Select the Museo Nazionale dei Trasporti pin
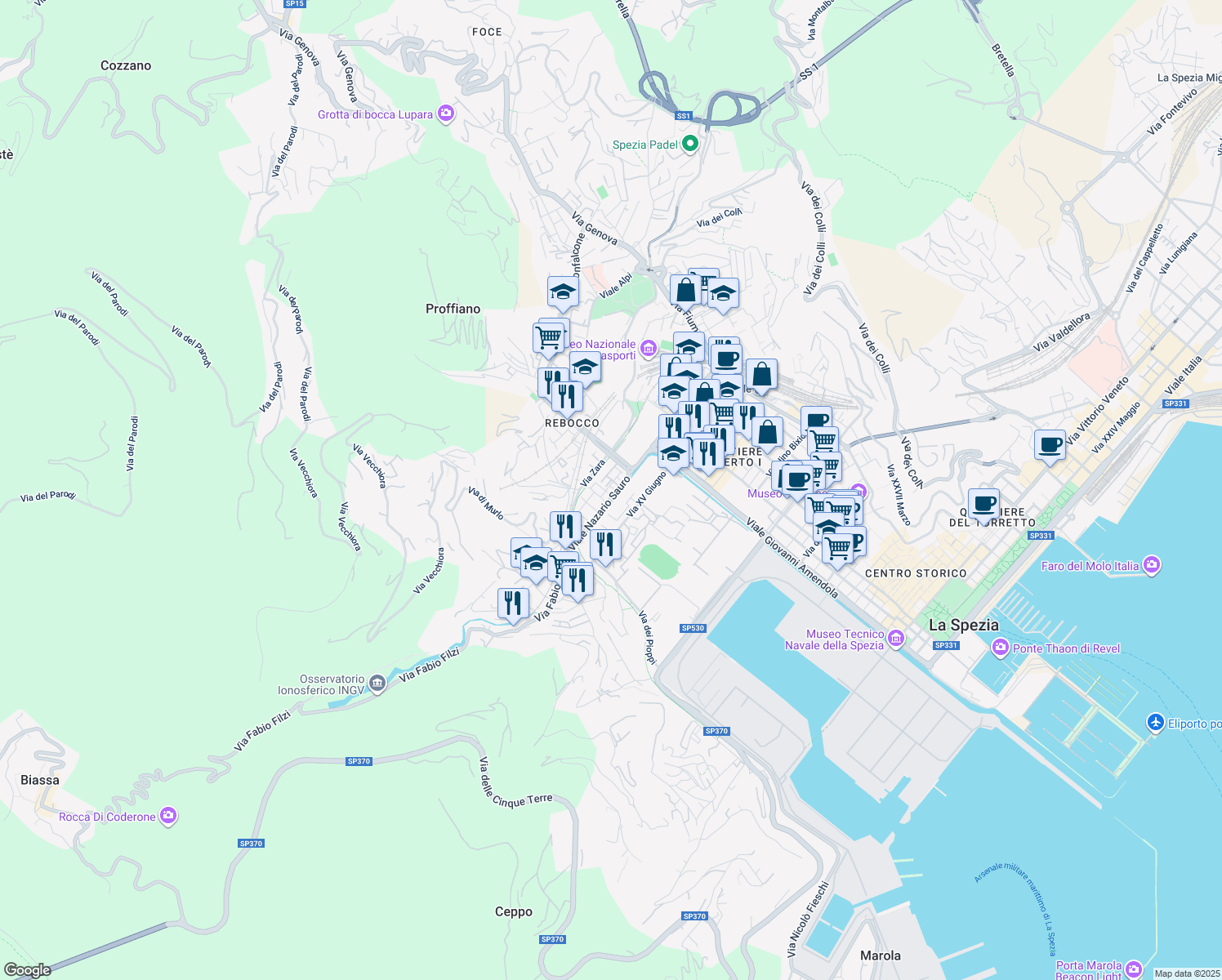 click(x=648, y=348)
